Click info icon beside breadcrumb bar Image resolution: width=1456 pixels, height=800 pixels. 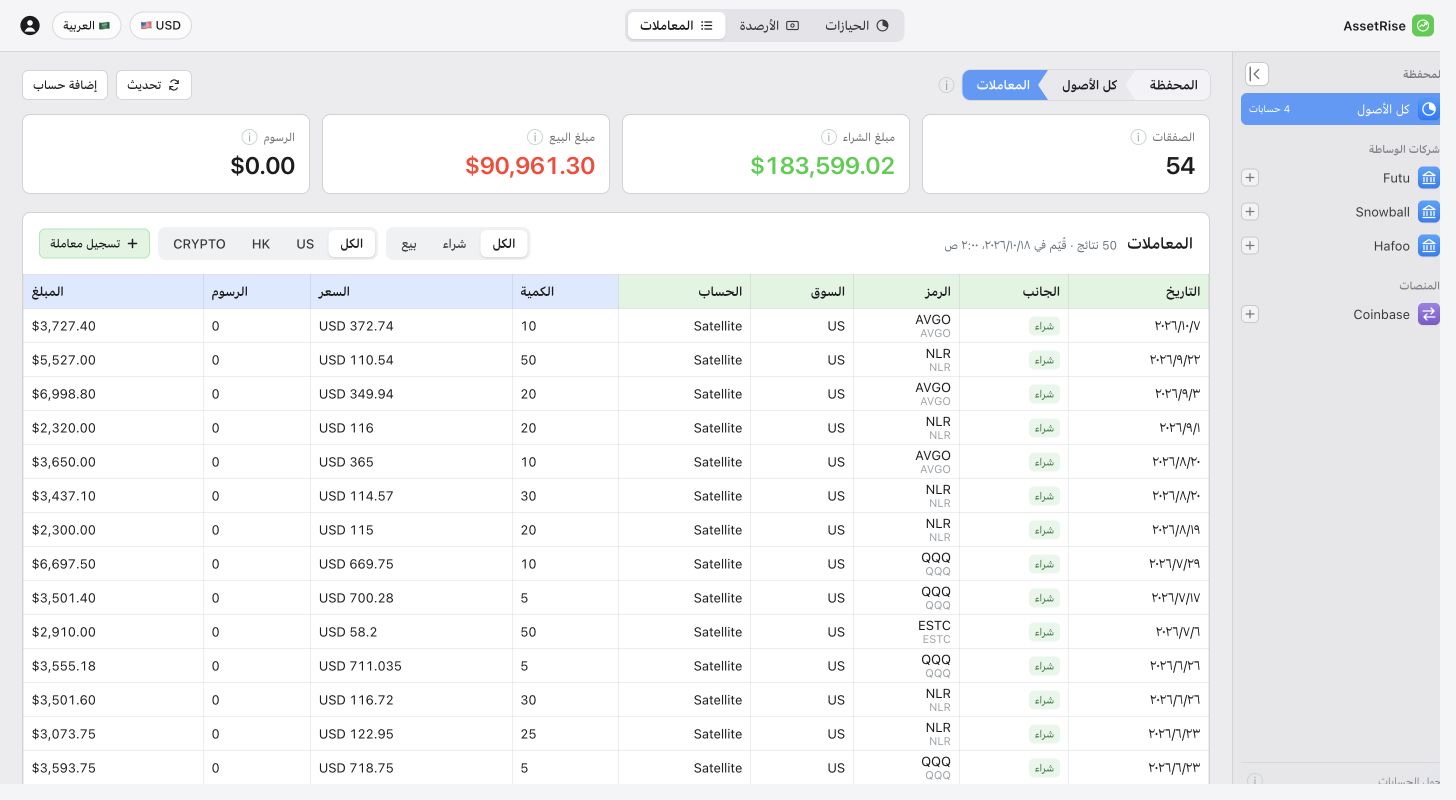click(x=946, y=85)
